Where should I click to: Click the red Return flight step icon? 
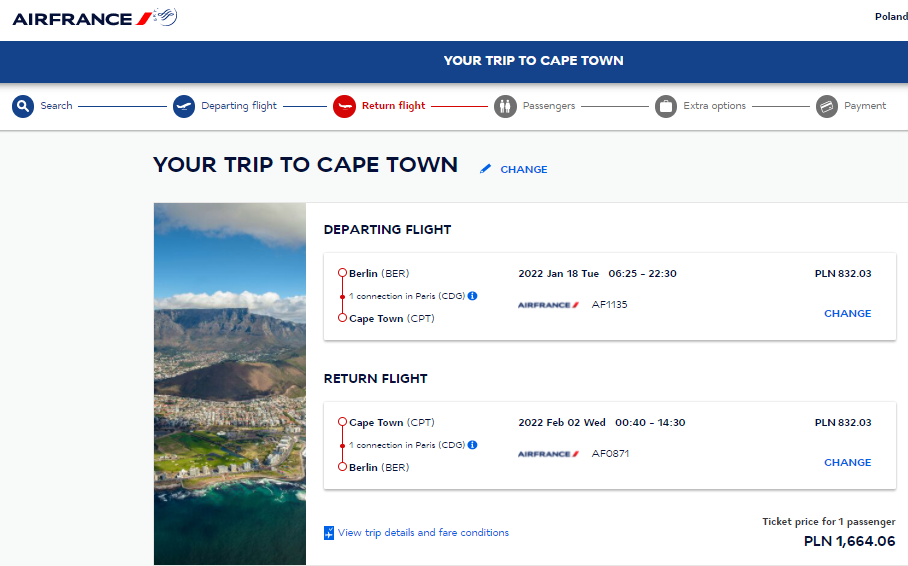click(x=345, y=107)
